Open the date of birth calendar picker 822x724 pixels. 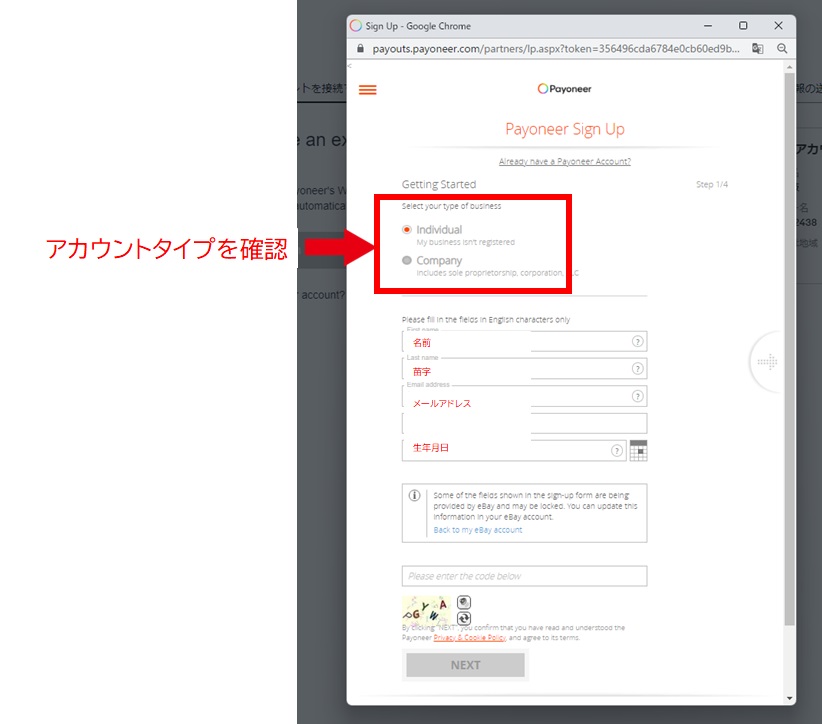click(639, 450)
